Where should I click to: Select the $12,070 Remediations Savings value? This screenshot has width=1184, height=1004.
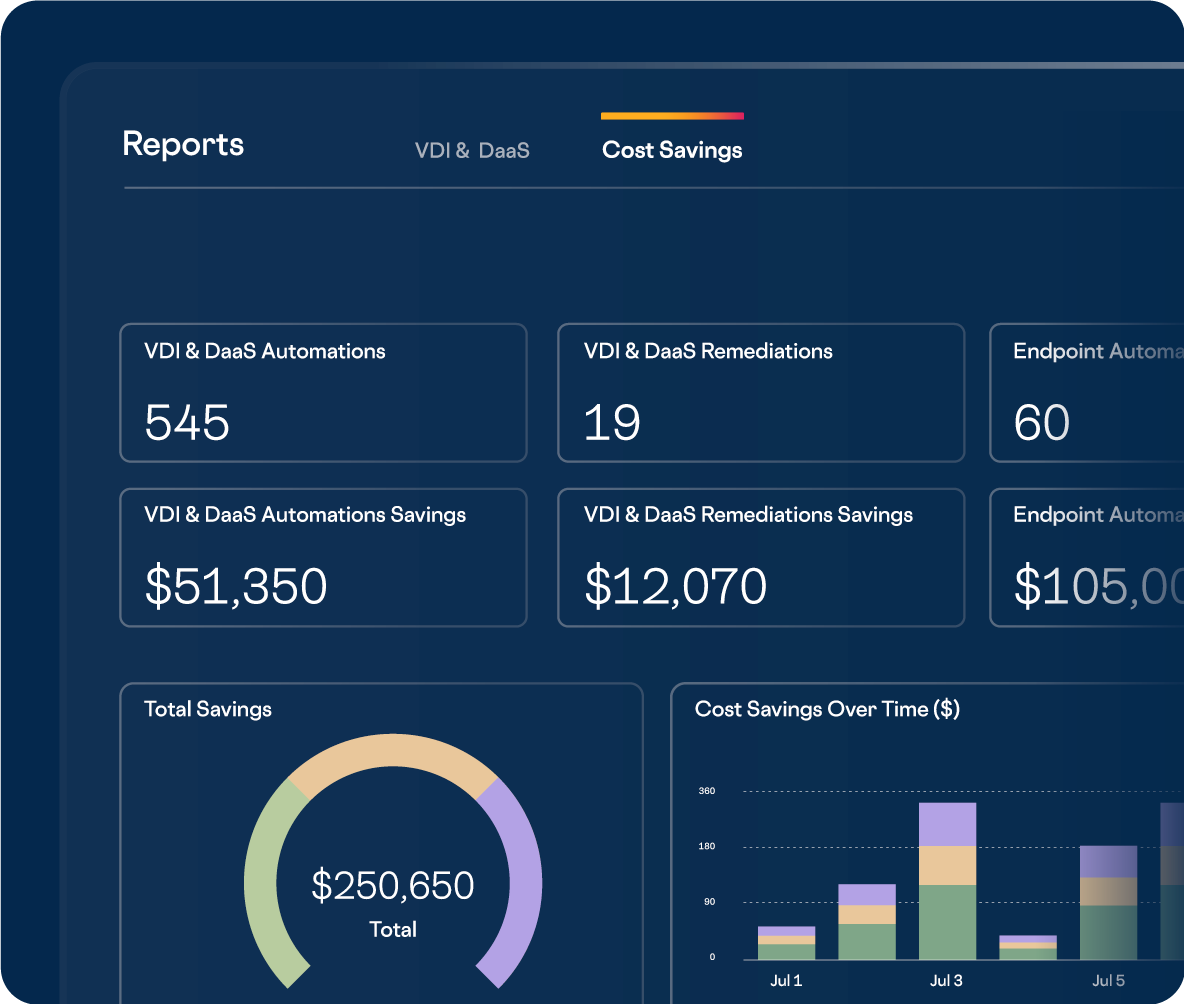tap(674, 586)
